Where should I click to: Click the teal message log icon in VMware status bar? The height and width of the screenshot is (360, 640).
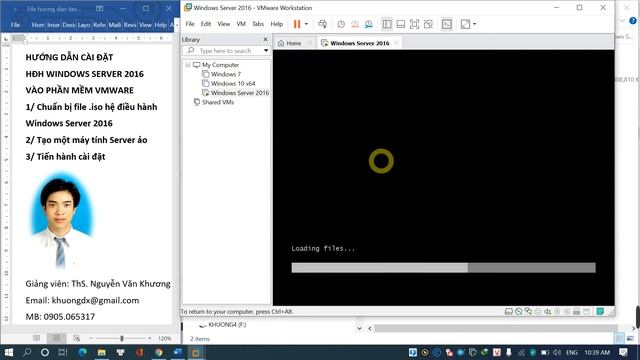coord(600,311)
